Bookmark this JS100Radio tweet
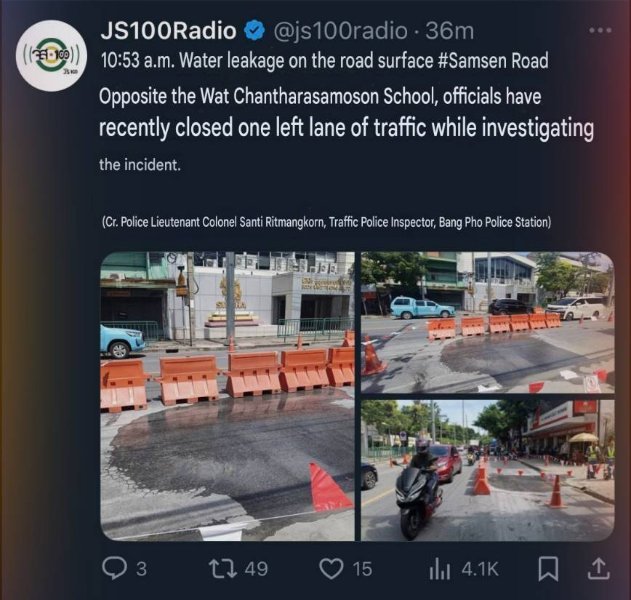631x600 pixels. pyautogui.click(x=548, y=569)
